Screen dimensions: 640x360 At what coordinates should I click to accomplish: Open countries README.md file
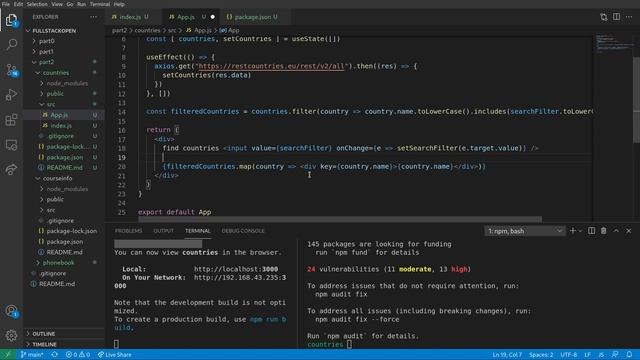point(64,168)
